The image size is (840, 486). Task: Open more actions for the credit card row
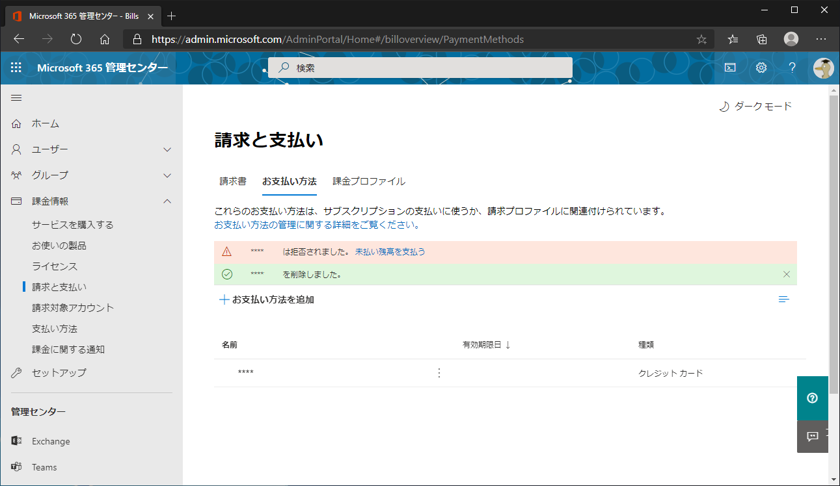coord(439,373)
